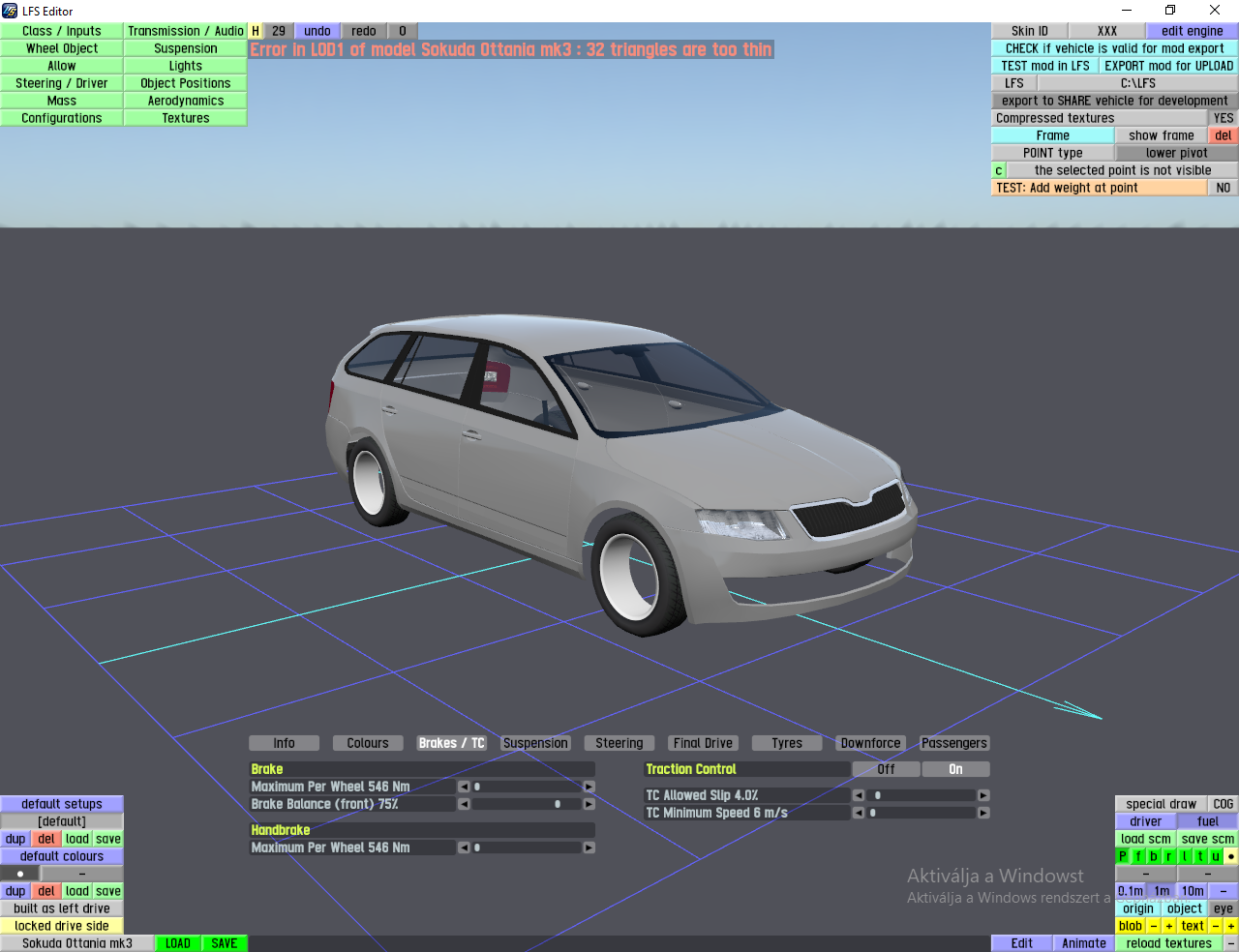This screenshot has height=952, width=1239.
Task: Click the green b view button
Action: tap(1154, 856)
